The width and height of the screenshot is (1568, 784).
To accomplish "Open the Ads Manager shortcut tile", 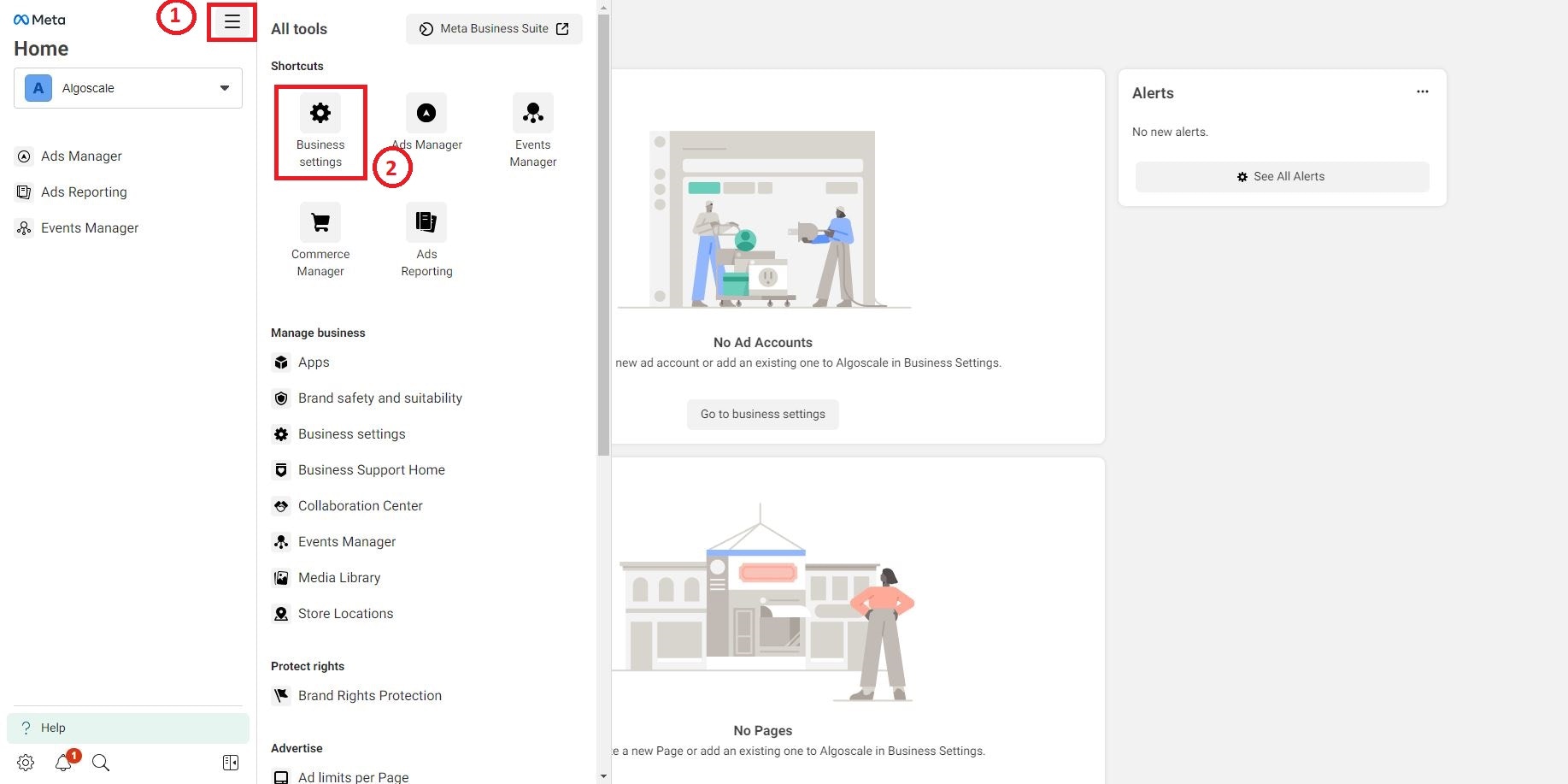I will click(x=426, y=123).
